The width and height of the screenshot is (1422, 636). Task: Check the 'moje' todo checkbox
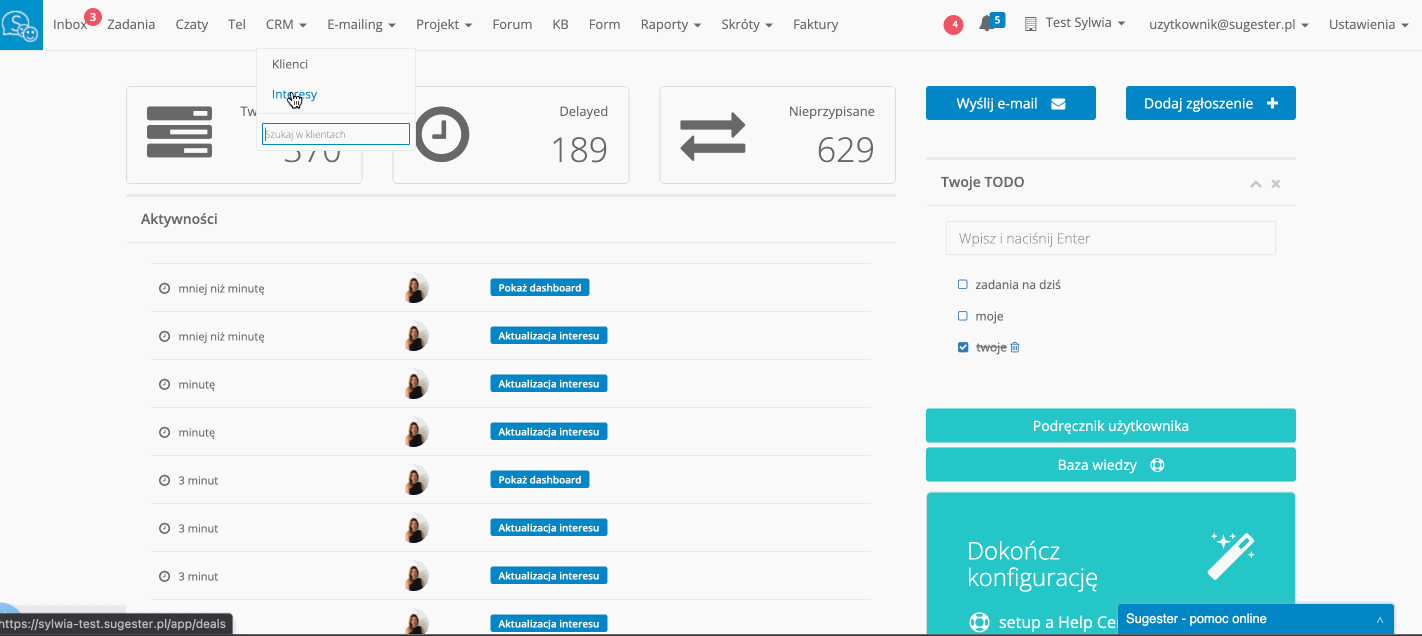point(963,316)
